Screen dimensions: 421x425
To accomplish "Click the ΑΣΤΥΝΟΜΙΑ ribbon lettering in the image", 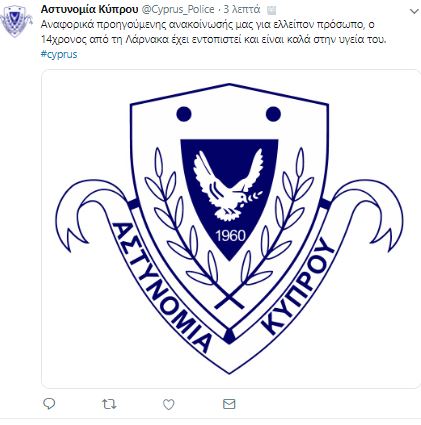I will click(162, 288).
